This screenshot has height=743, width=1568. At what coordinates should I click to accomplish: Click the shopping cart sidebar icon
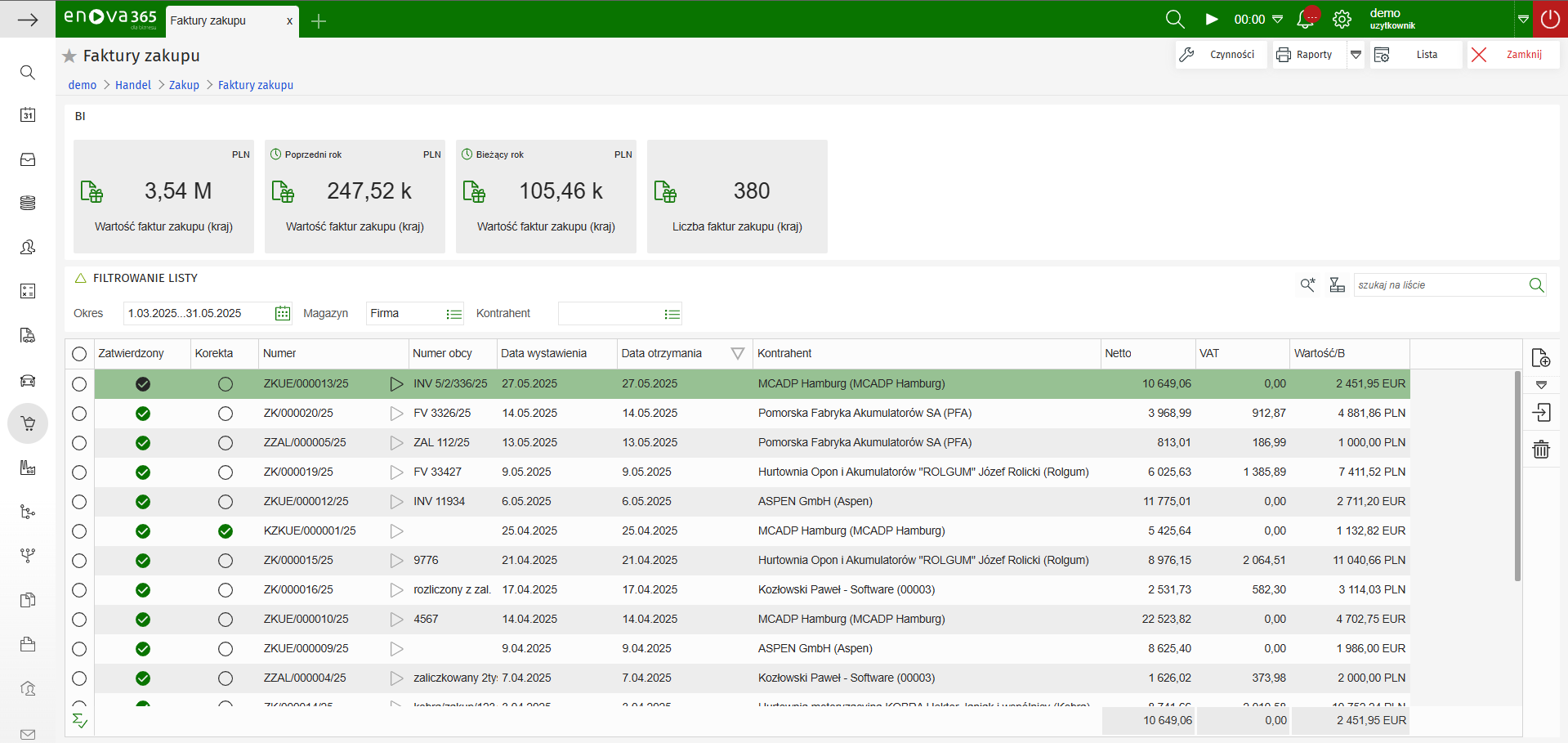[28, 423]
